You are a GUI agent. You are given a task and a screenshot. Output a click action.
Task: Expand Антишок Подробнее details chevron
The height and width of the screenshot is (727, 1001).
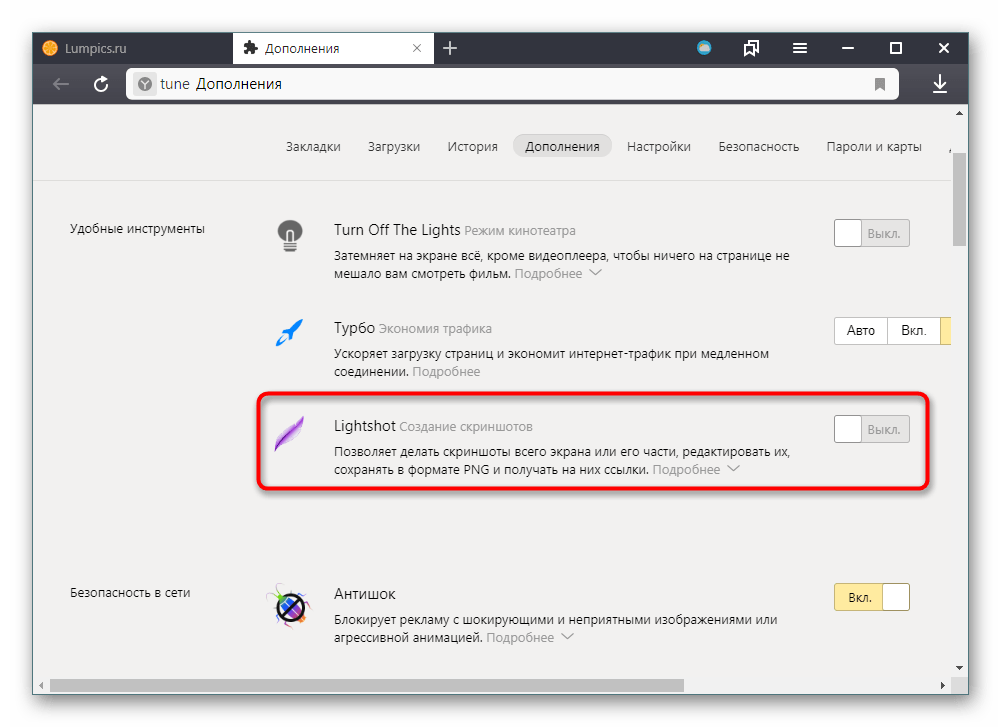click(x=567, y=636)
